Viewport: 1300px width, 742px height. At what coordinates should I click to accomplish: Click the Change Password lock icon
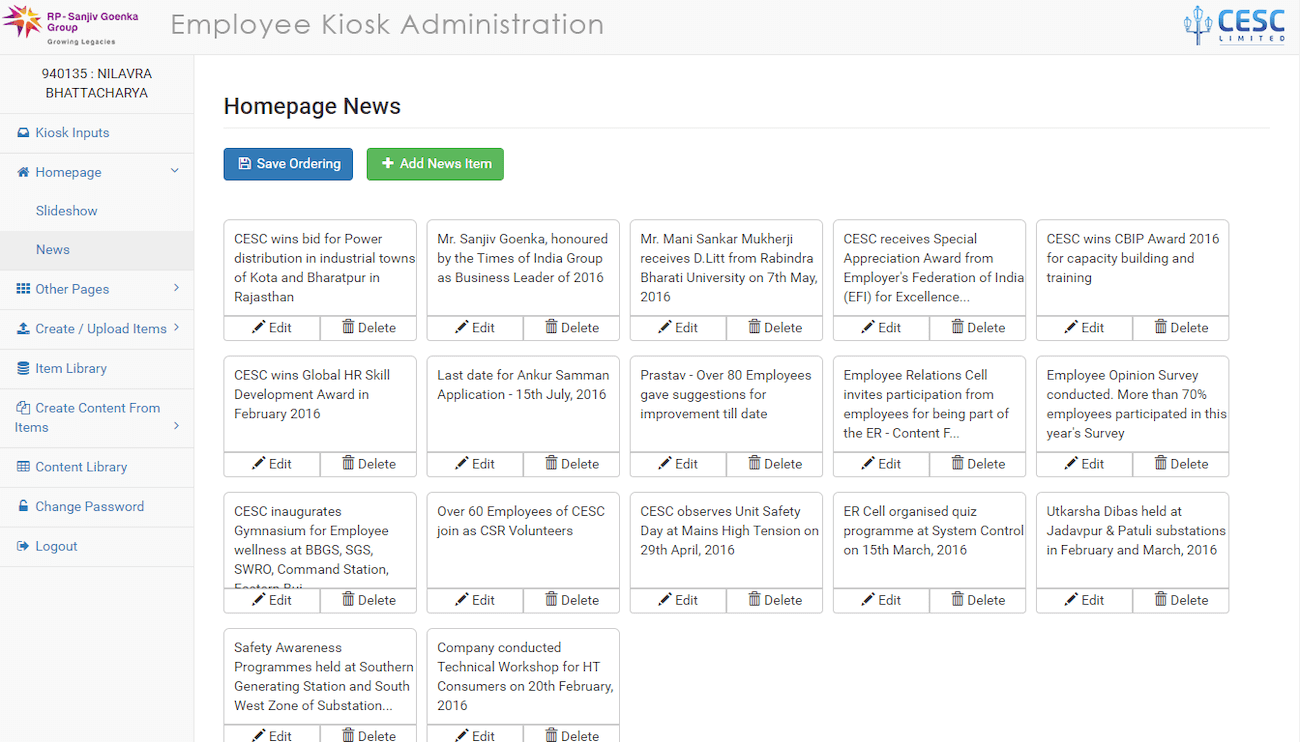click(23, 507)
